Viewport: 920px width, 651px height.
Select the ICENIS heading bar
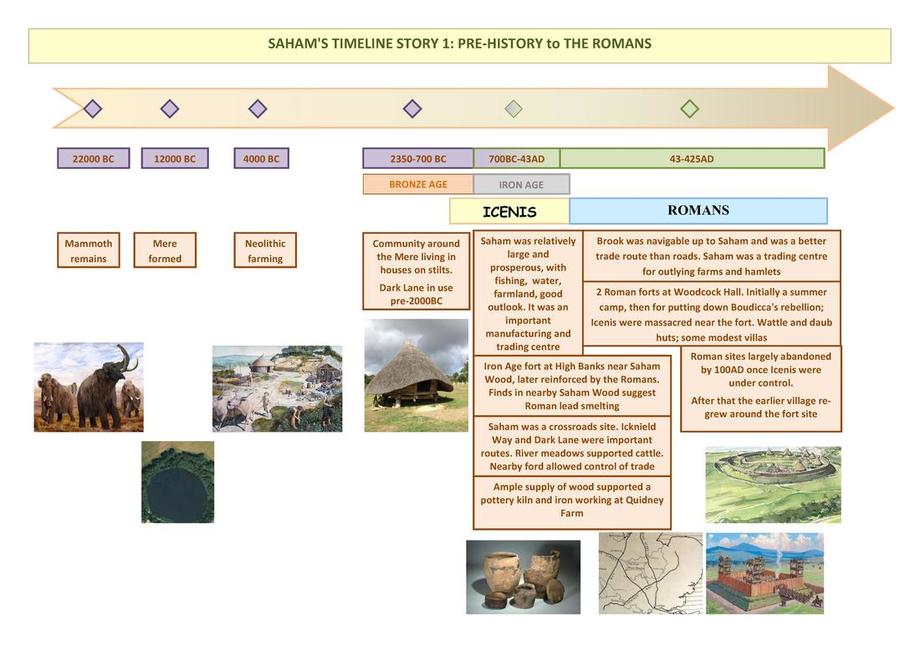tap(509, 211)
